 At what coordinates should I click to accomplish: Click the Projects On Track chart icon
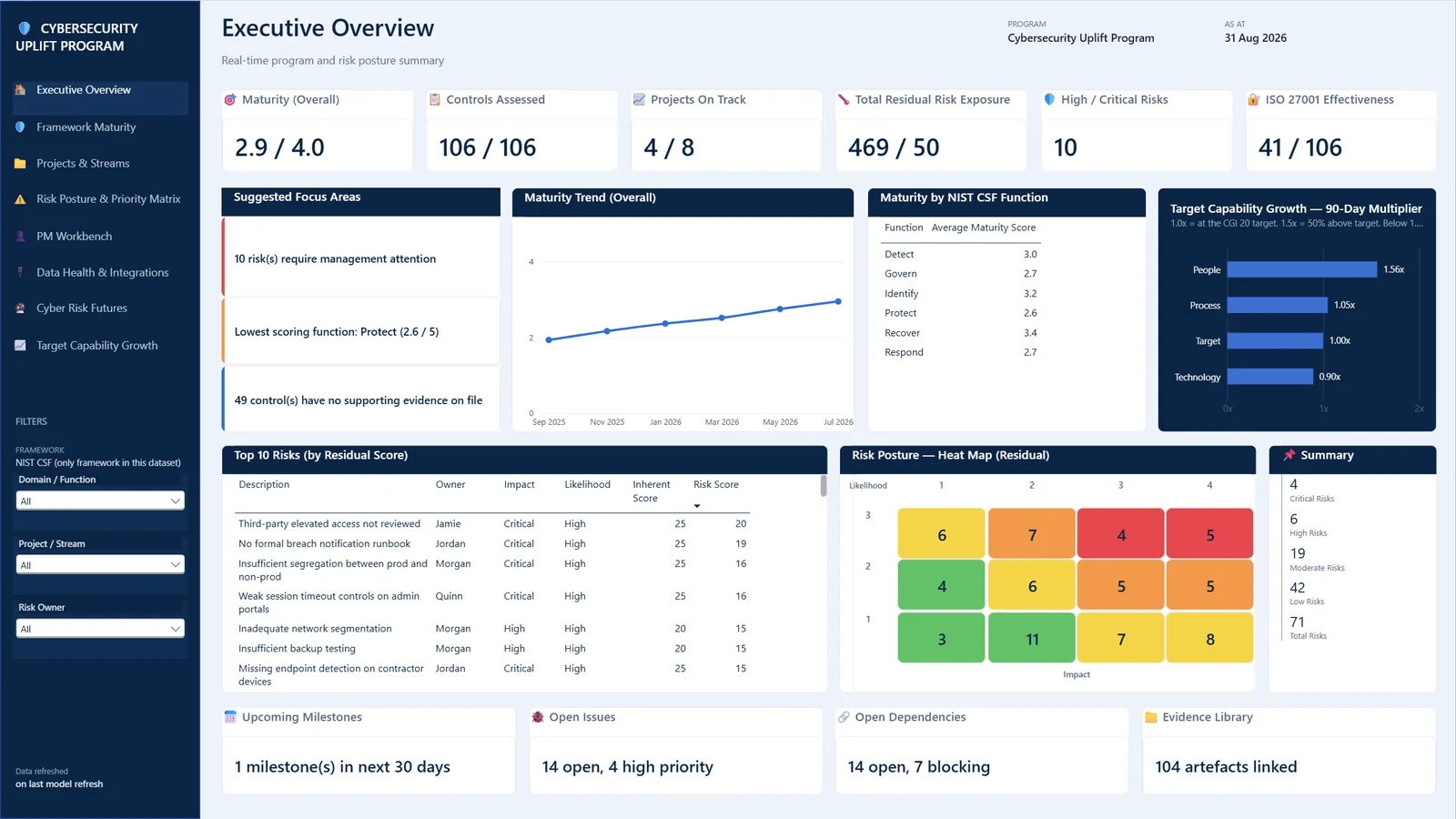tap(640, 100)
